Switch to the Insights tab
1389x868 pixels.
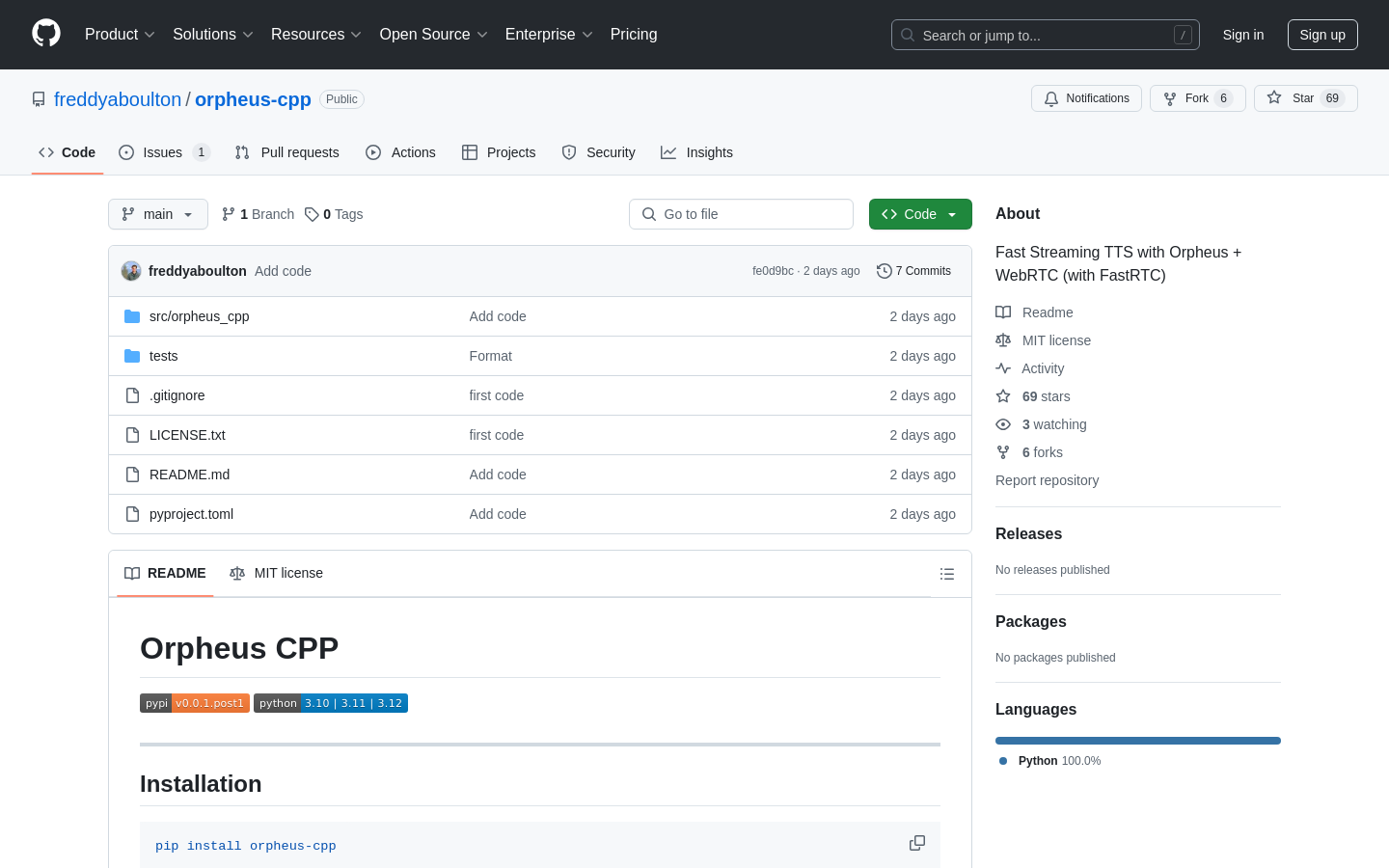pos(696,152)
